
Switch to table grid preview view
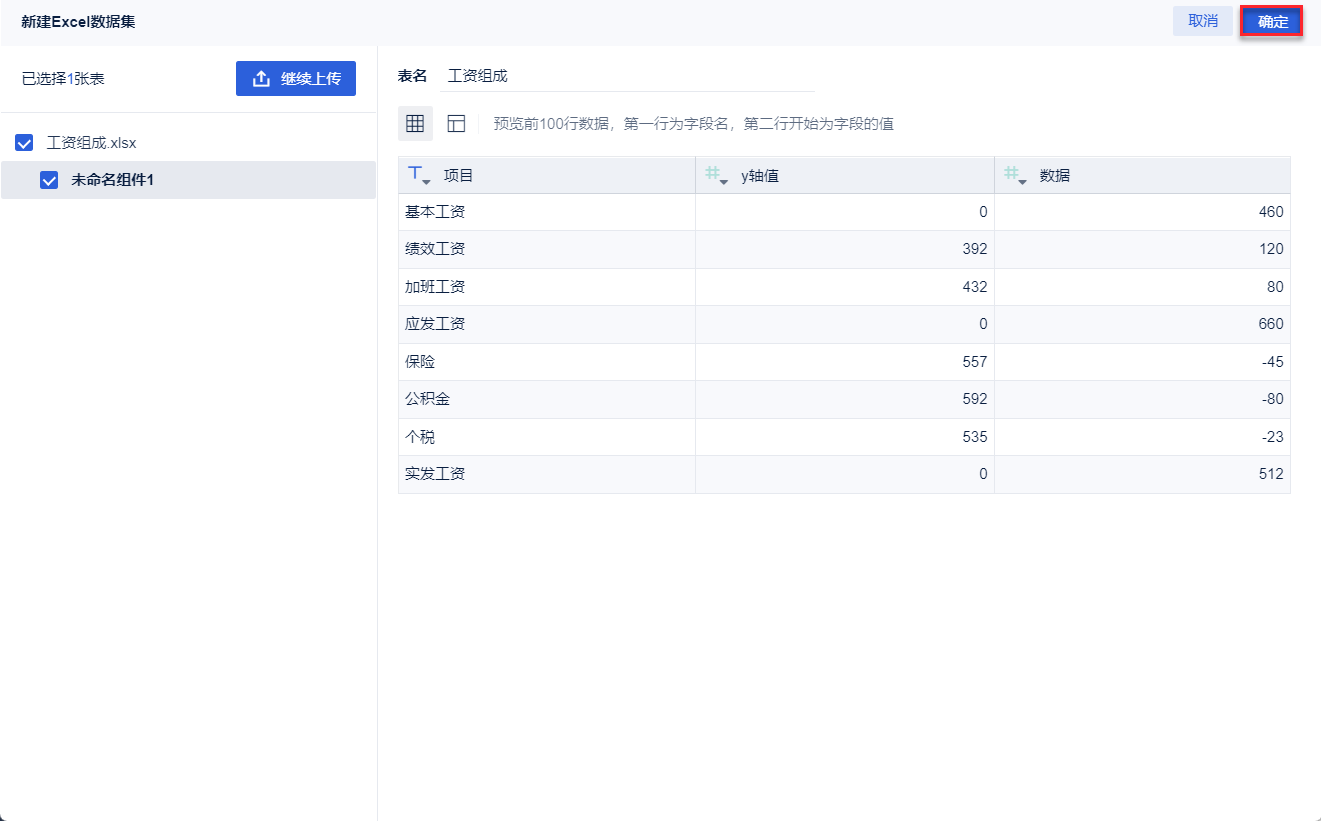tap(415, 124)
